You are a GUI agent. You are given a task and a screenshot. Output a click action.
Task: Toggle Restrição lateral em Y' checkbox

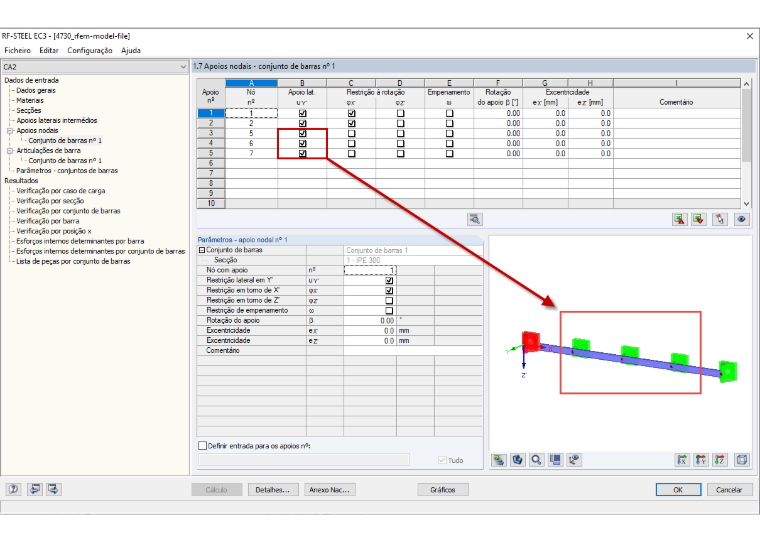coord(389,280)
